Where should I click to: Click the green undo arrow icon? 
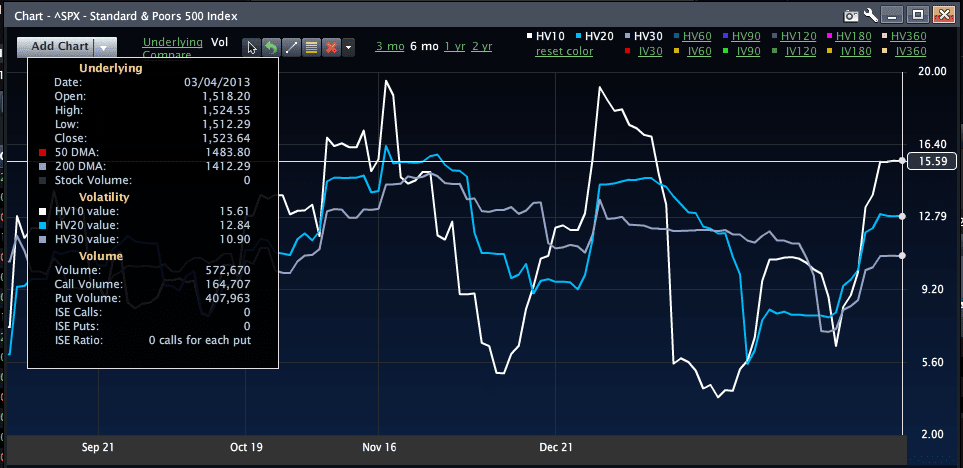click(270, 47)
